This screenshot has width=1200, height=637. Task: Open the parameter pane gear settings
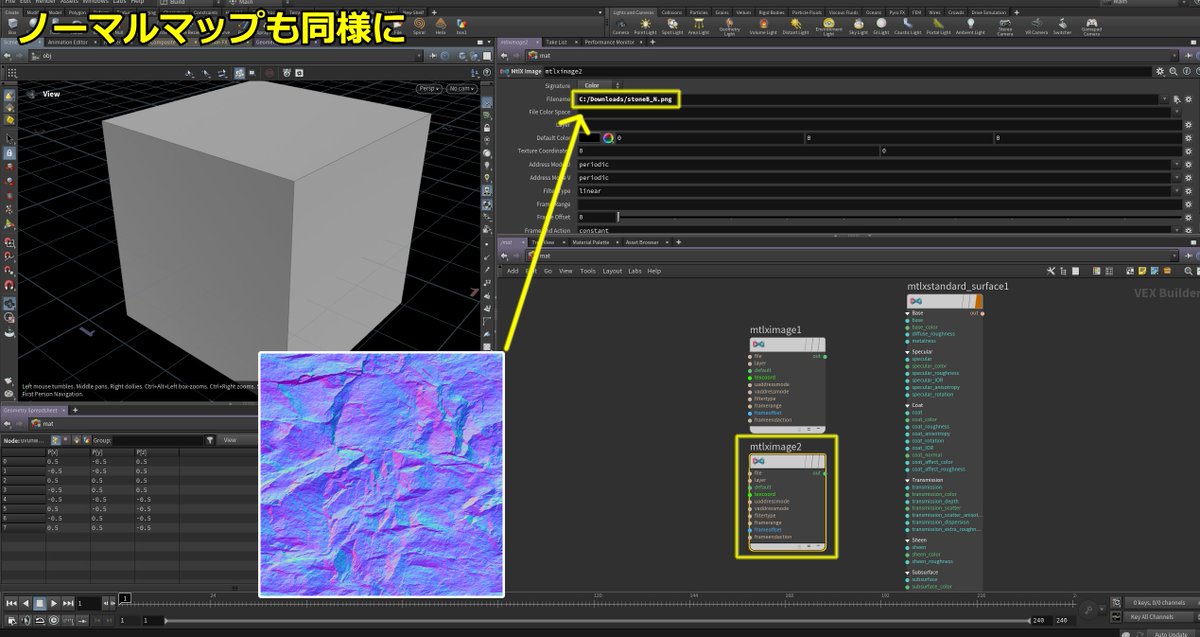pyautogui.click(x=1161, y=72)
